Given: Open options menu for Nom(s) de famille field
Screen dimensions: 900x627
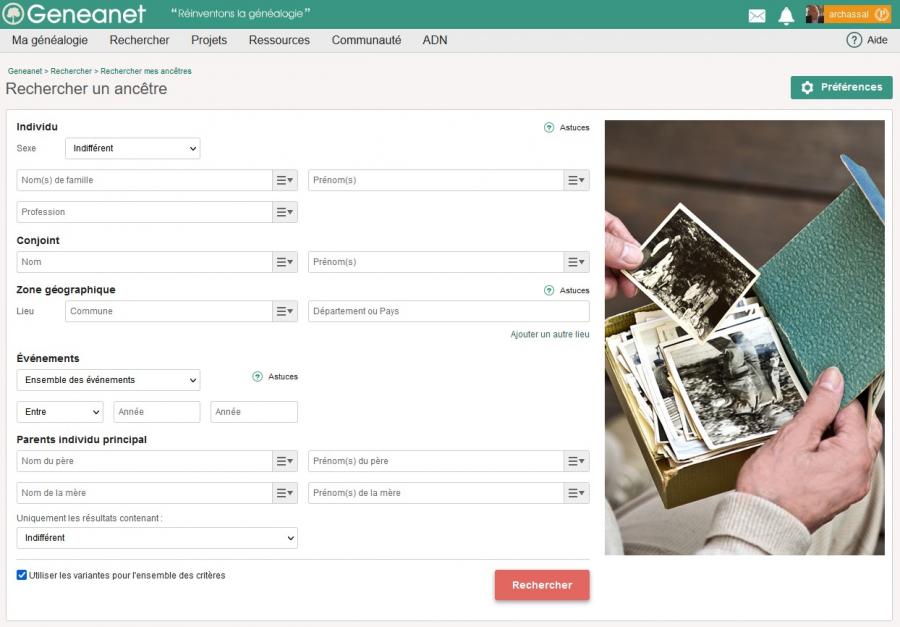Looking at the screenshot, I should pos(285,180).
